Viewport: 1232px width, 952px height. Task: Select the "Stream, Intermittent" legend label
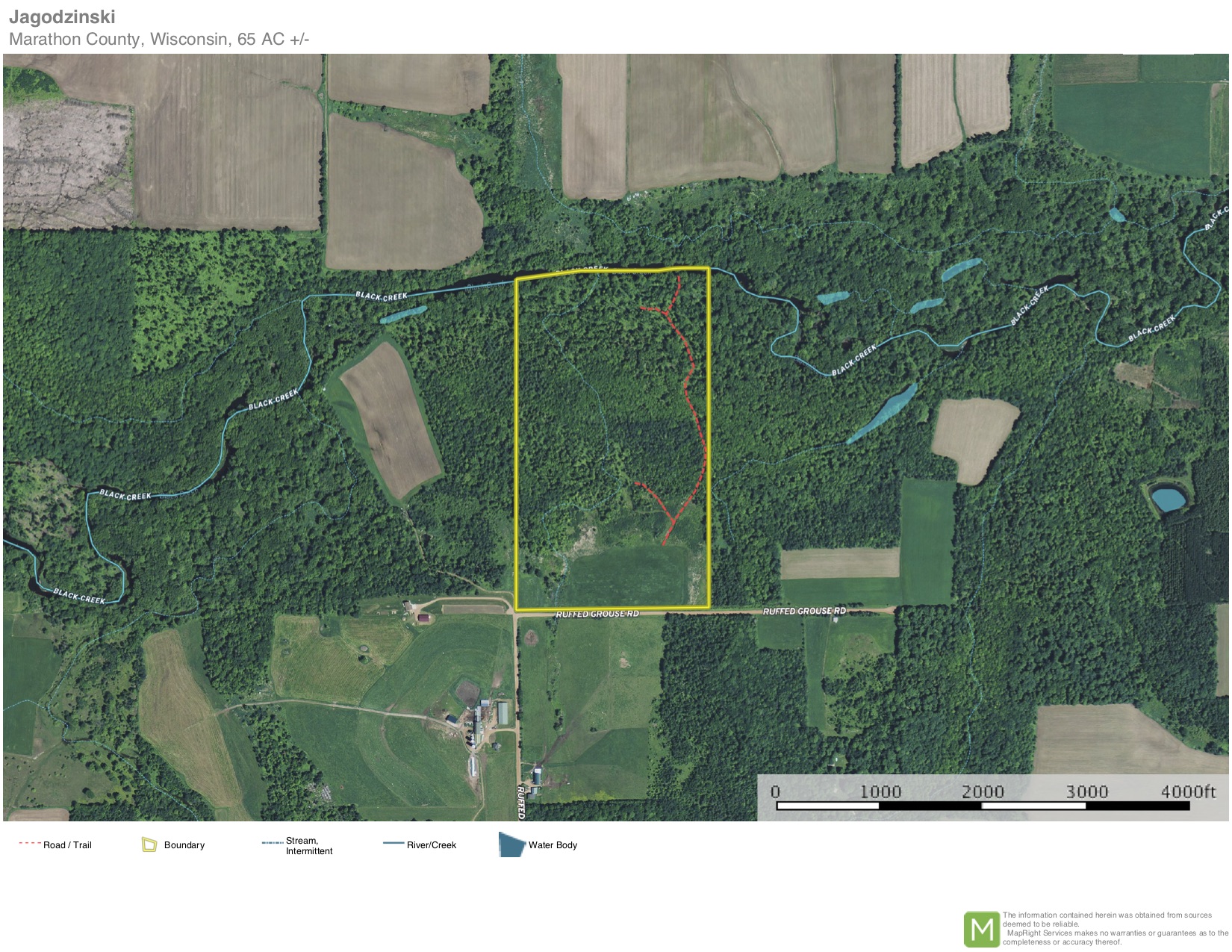(x=308, y=846)
